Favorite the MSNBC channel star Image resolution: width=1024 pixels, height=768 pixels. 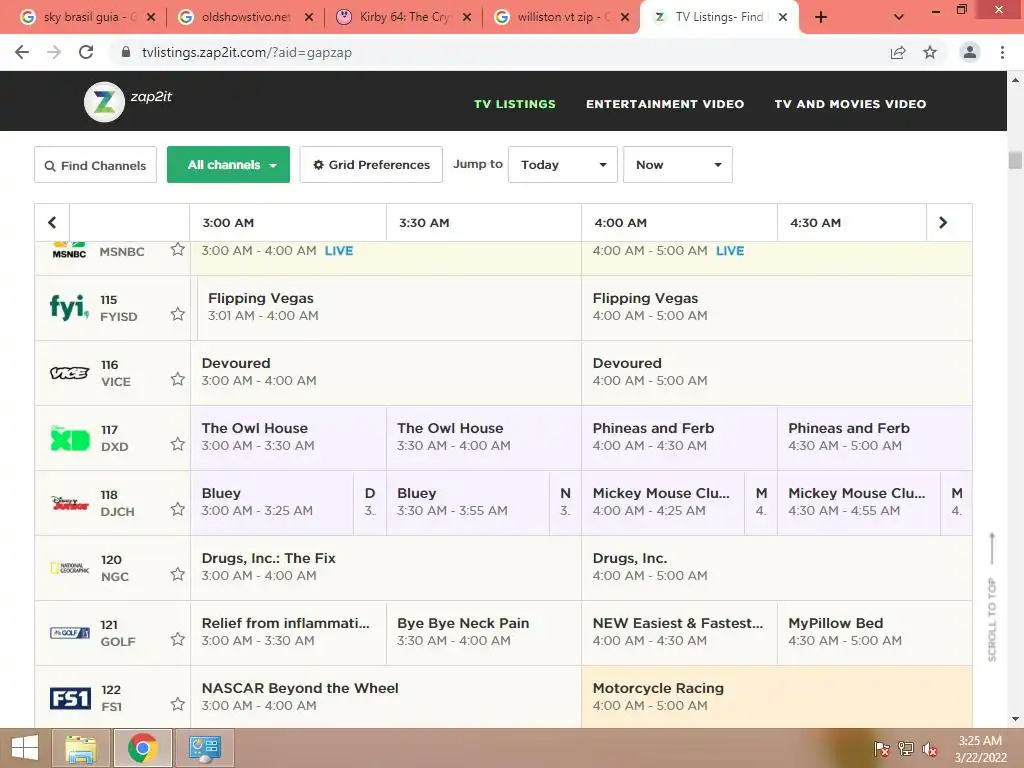point(178,249)
